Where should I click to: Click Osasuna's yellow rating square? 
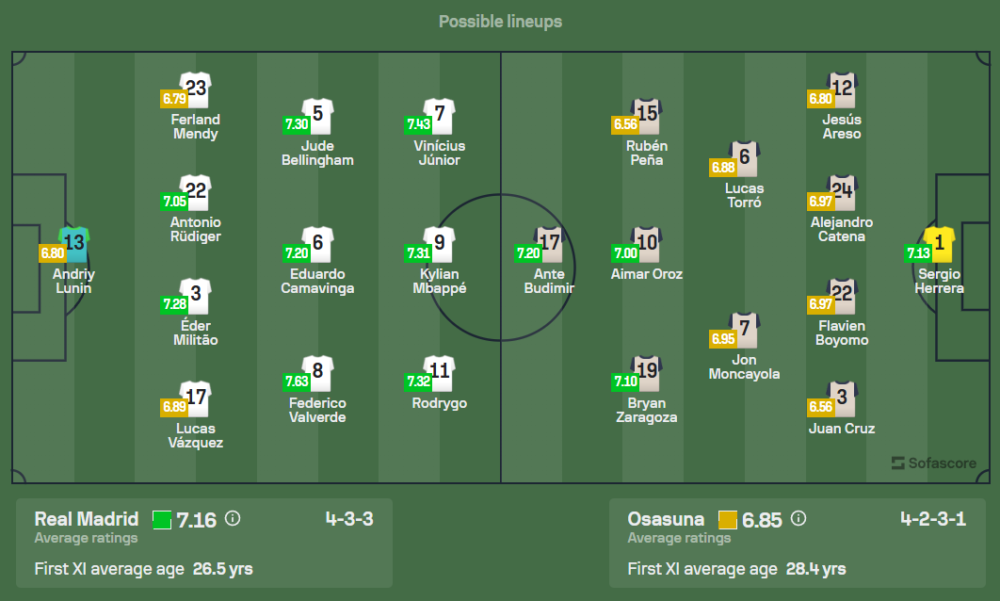click(727, 520)
